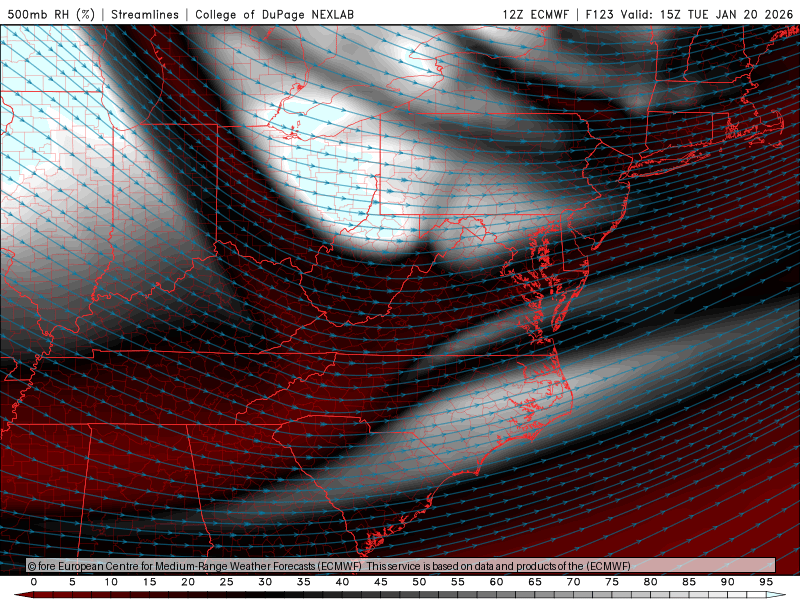Select the "Streamlines" label in the header

click(145, 14)
